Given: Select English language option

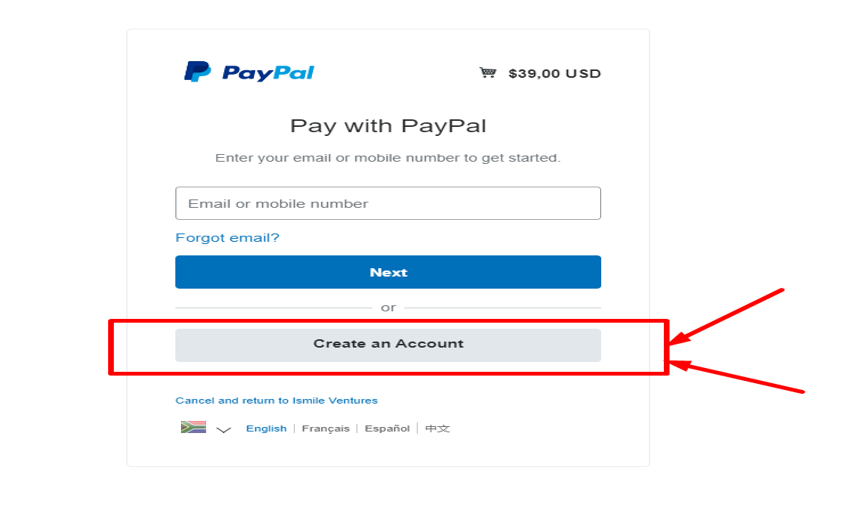Looking at the screenshot, I should pos(266,429).
